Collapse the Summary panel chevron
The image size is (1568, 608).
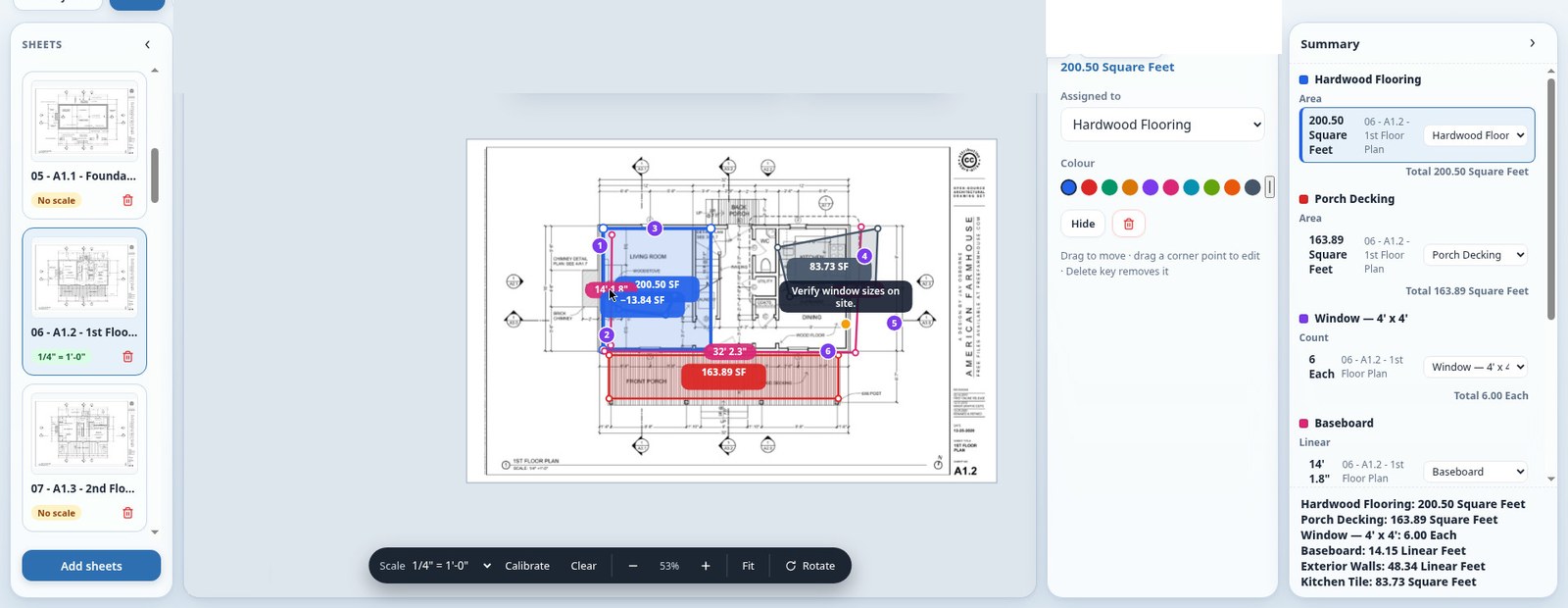1533,43
